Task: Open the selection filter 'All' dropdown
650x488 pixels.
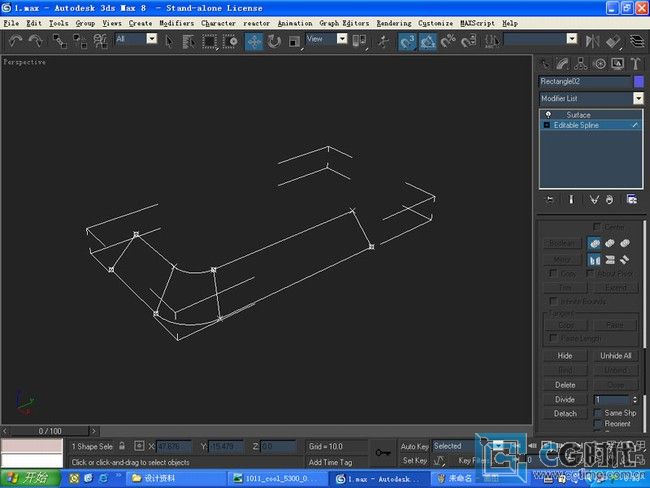Action: pos(152,39)
